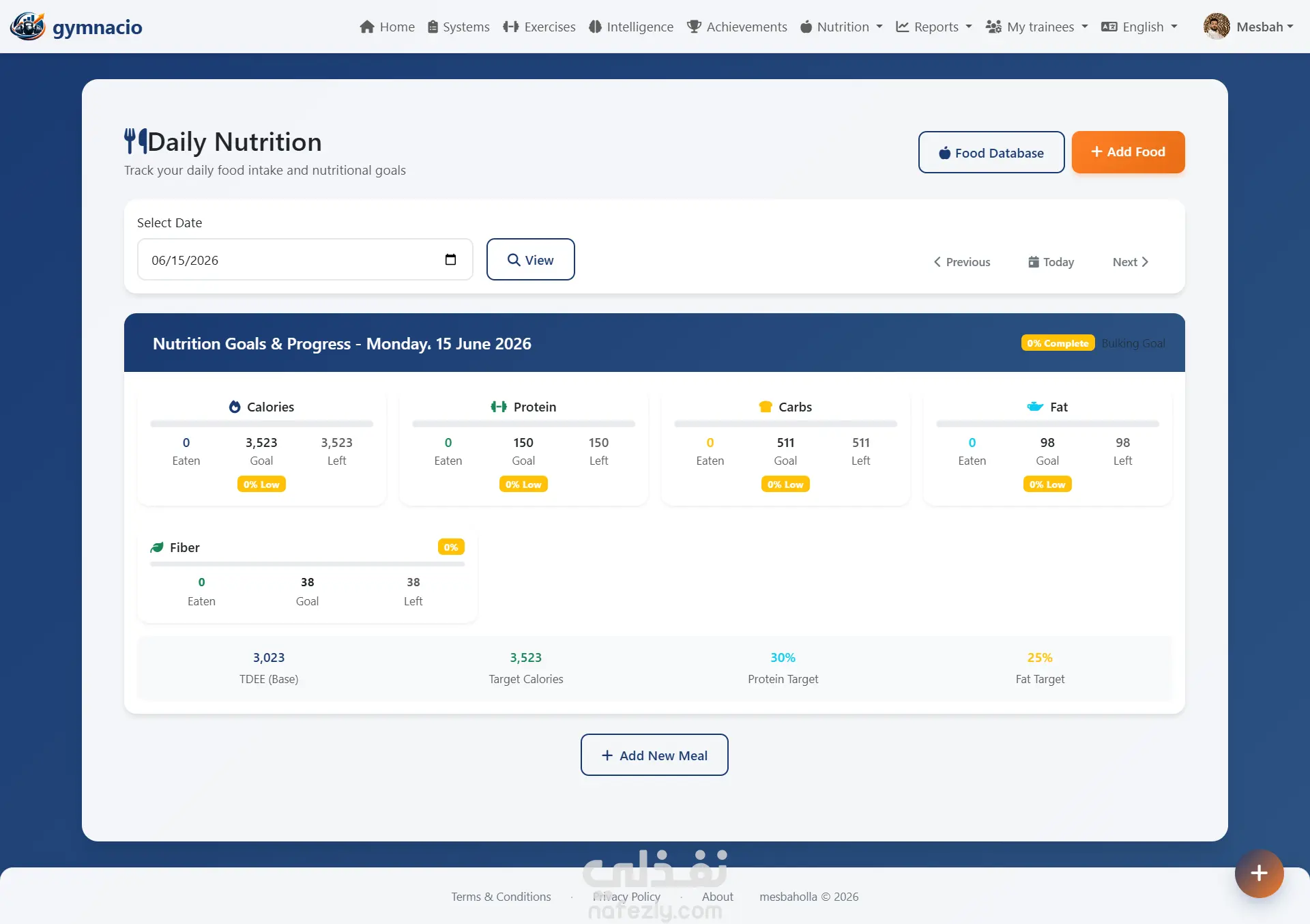Click the Select Date input field
Screen dimensions: 1310x924
305,259
